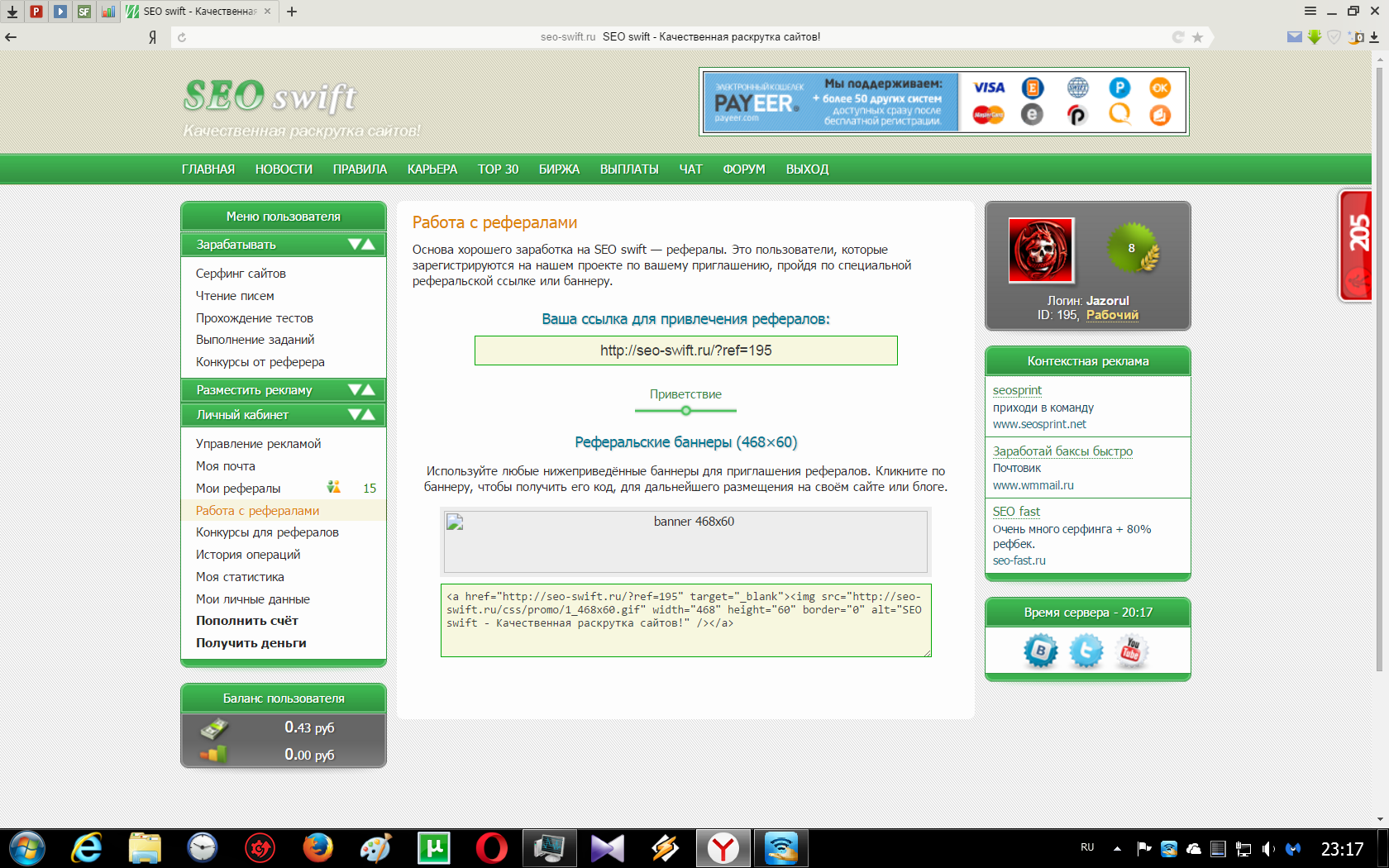Open Моя почта link
Image resolution: width=1389 pixels, height=868 pixels.
(226, 466)
